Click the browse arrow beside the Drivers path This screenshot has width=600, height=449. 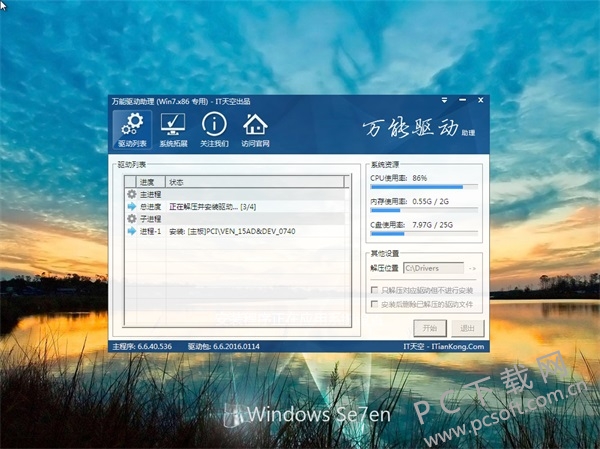pyautogui.click(x=473, y=268)
